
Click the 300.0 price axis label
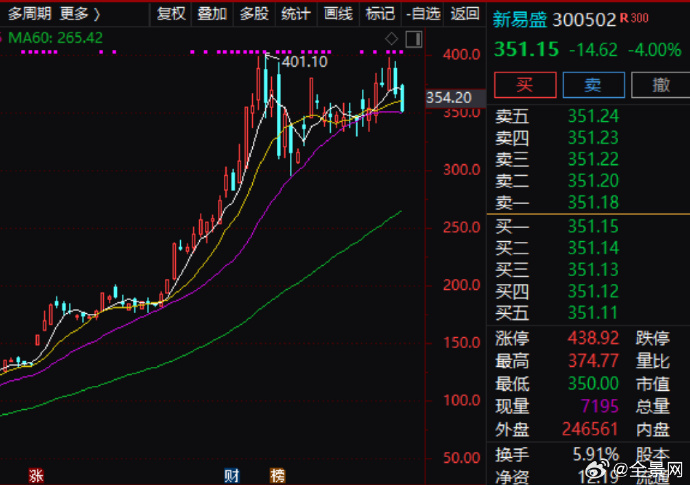[x=462, y=170]
